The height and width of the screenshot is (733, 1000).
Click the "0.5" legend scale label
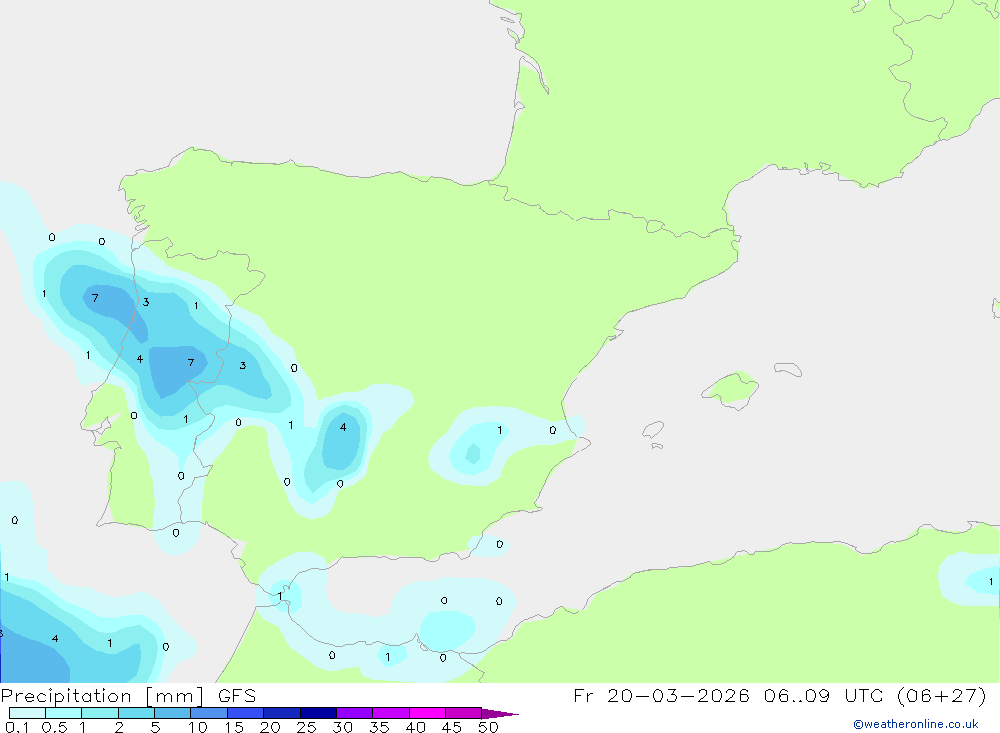click(x=54, y=727)
